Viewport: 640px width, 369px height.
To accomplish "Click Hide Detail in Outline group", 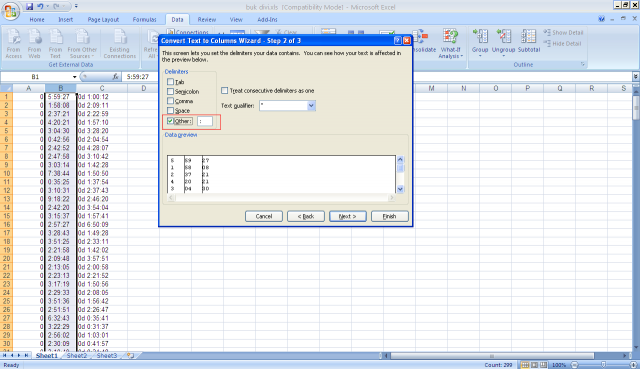I will pos(562,43).
